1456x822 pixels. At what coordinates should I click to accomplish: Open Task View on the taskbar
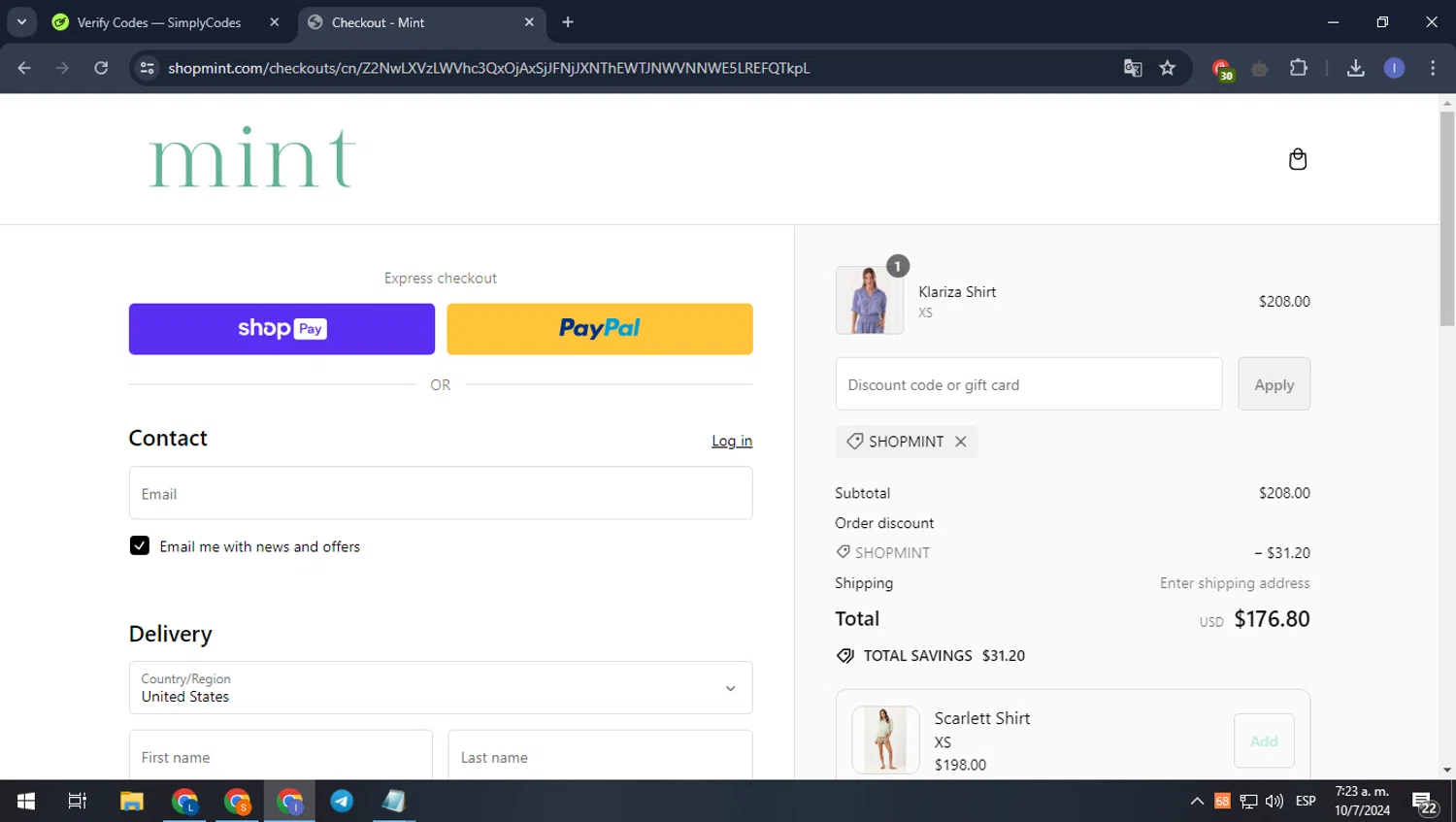click(x=78, y=801)
